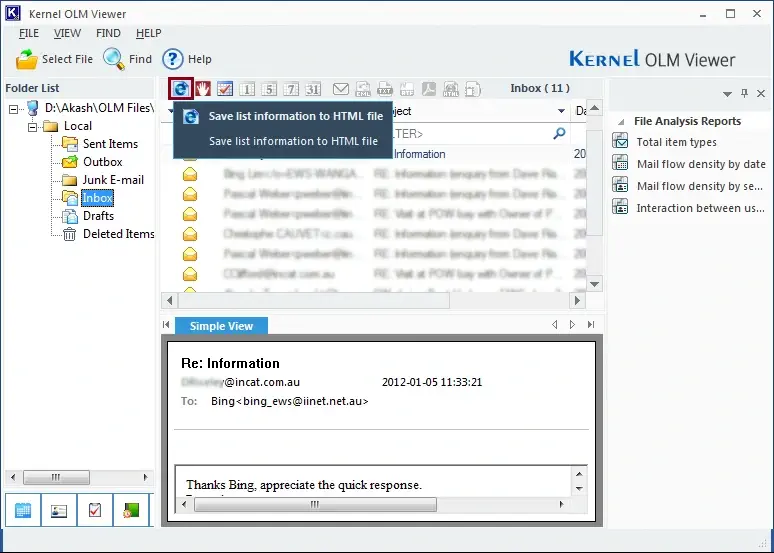Click the email subject Re: Information heading
Image resolution: width=774 pixels, height=553 pixels.
pyautogui.click(x=231, y=363)
